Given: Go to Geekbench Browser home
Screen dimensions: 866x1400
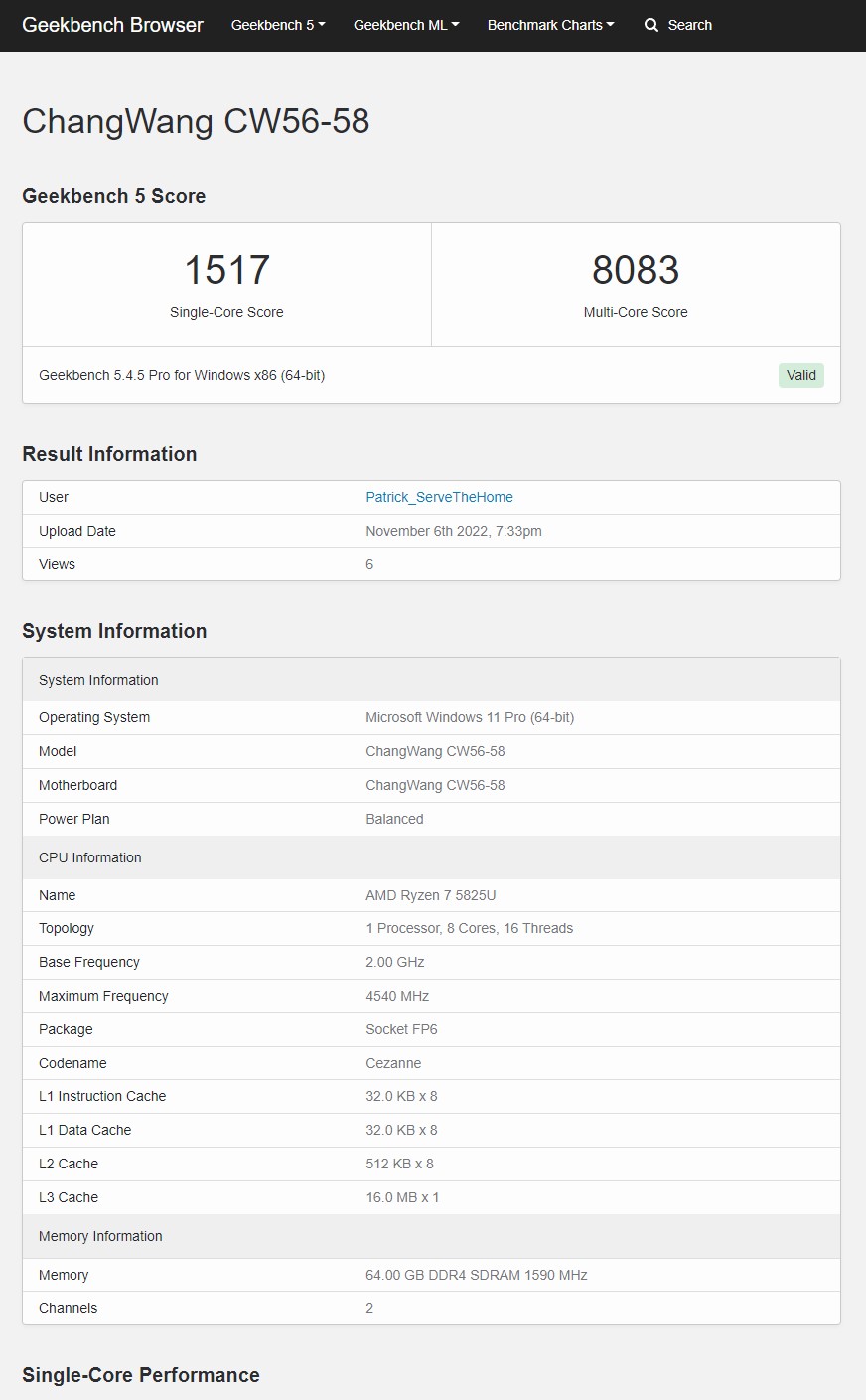Looking at the screenshot, I should coord(112,25).
